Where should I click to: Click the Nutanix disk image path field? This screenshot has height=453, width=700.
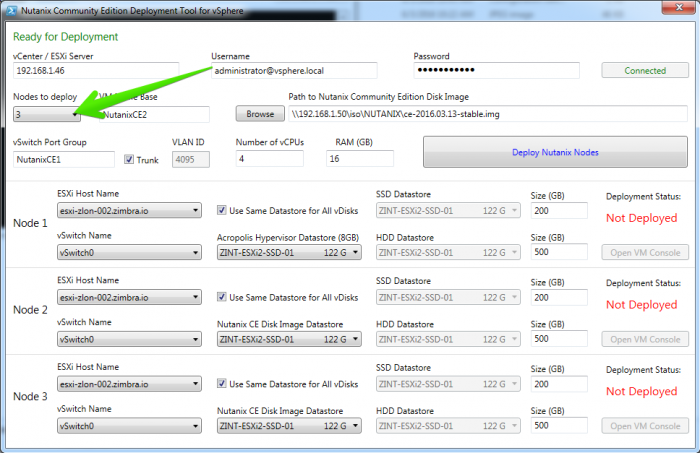tap(488, 114)
